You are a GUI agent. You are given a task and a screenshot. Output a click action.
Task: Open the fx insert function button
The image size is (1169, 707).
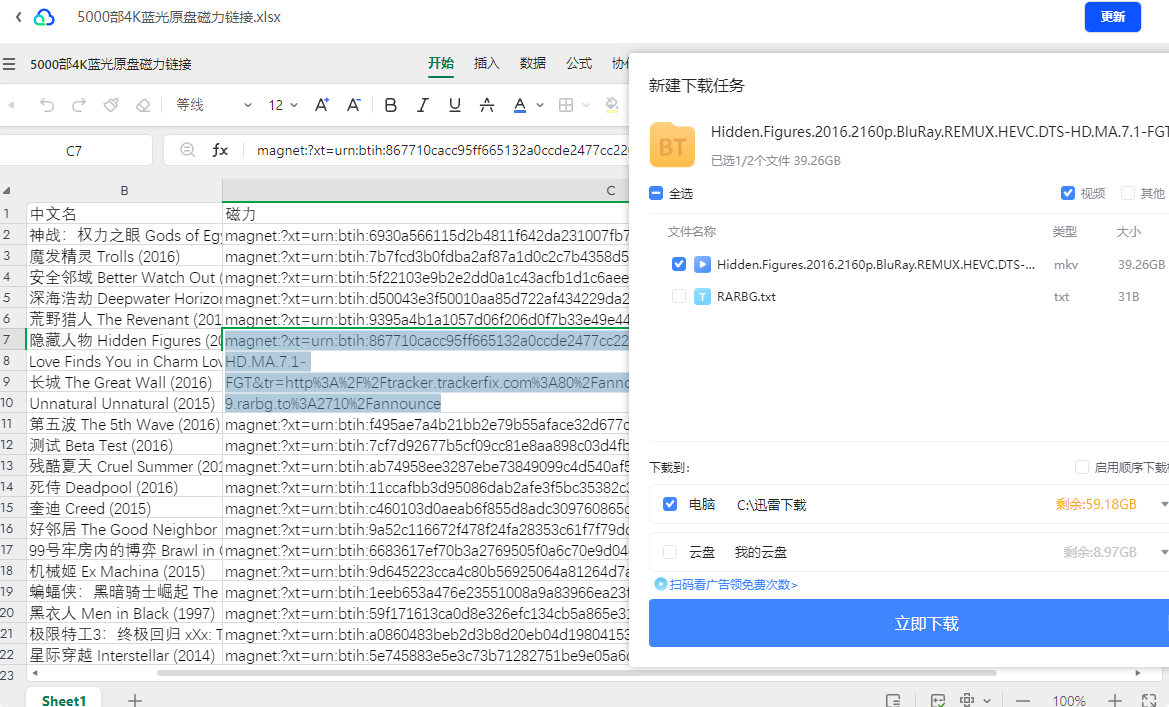click(x=220, y=150)
